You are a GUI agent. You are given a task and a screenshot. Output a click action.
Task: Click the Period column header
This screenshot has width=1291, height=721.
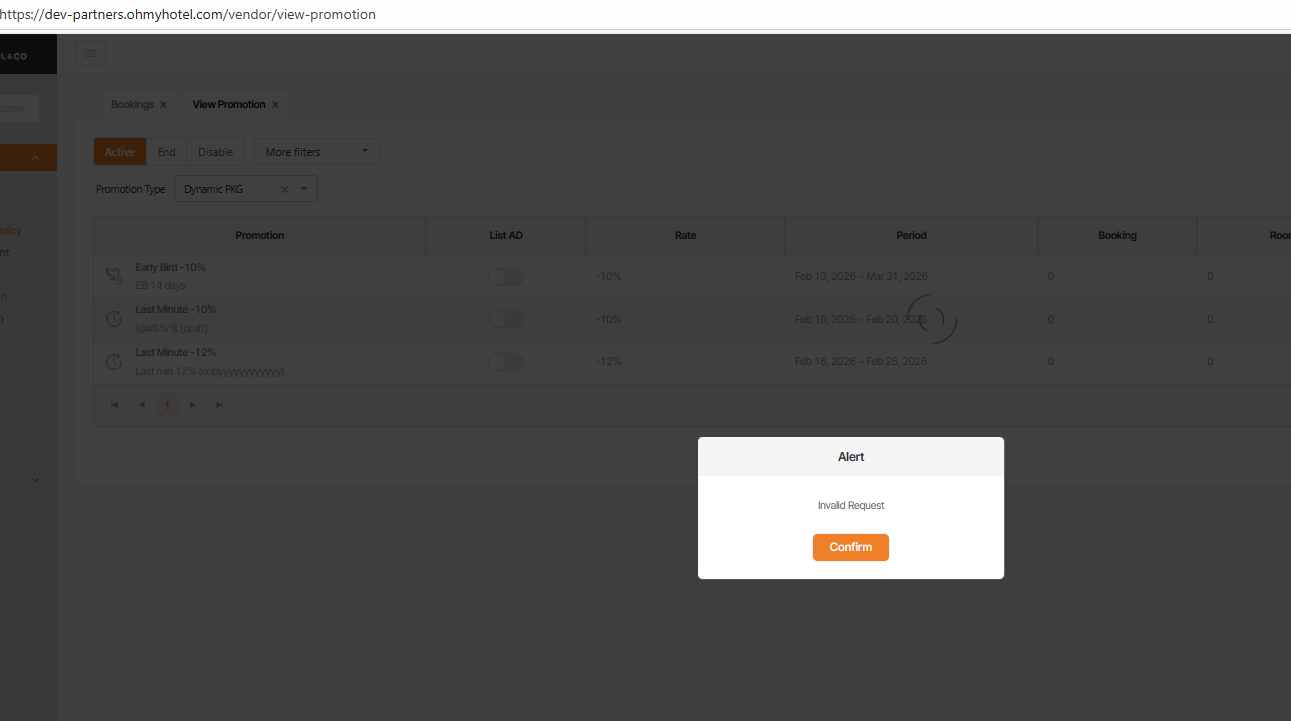(912, 236)
